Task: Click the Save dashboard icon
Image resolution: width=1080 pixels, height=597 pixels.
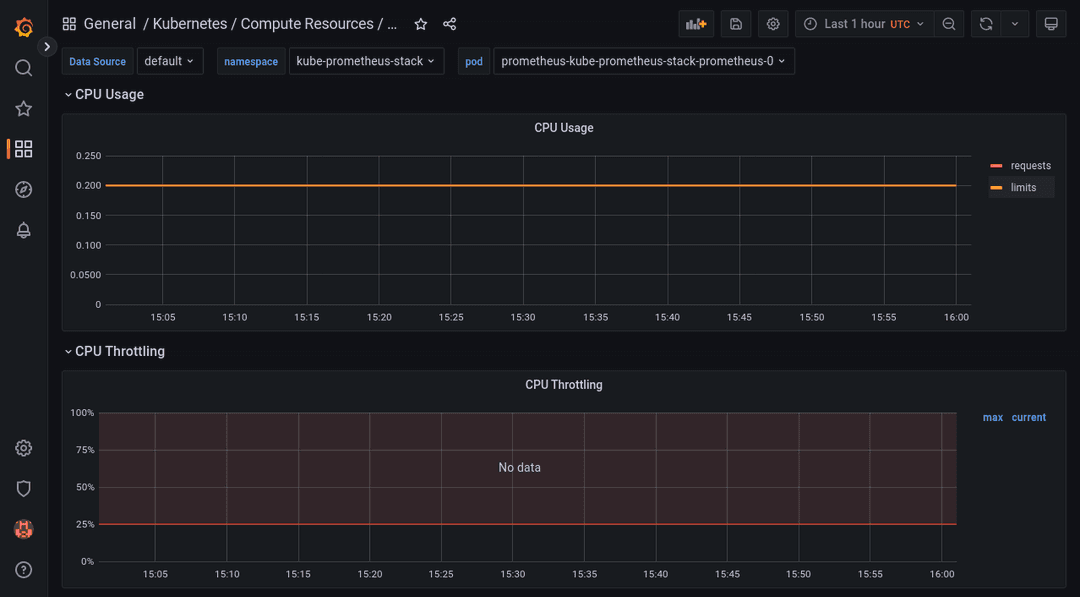Action: pos(736,22)
